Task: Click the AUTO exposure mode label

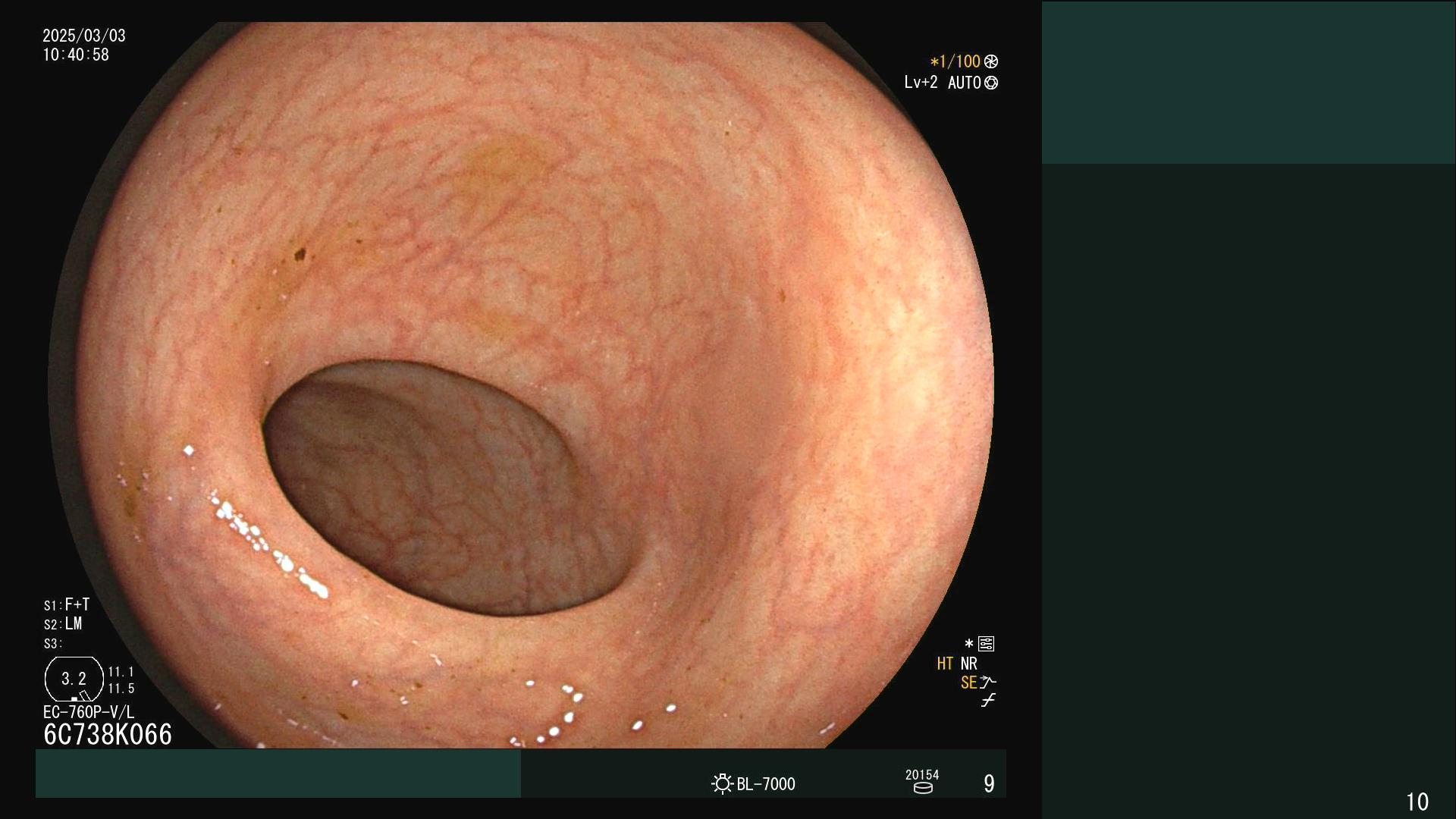Action: pyautogui.click(x=964, y=83)
